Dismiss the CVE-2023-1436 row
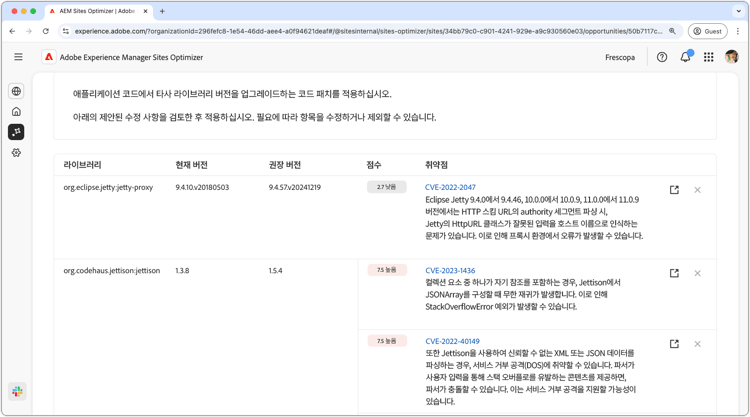The width and height of the screenshot is (750, 417). [x=697, y=273]
